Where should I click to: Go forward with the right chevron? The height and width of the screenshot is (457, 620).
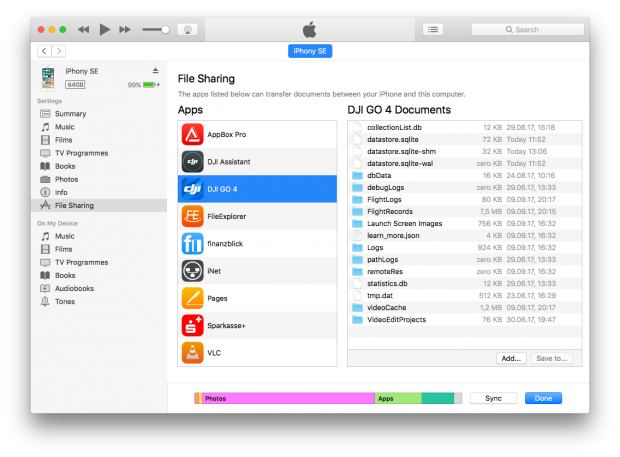click(x=59, y=51)
